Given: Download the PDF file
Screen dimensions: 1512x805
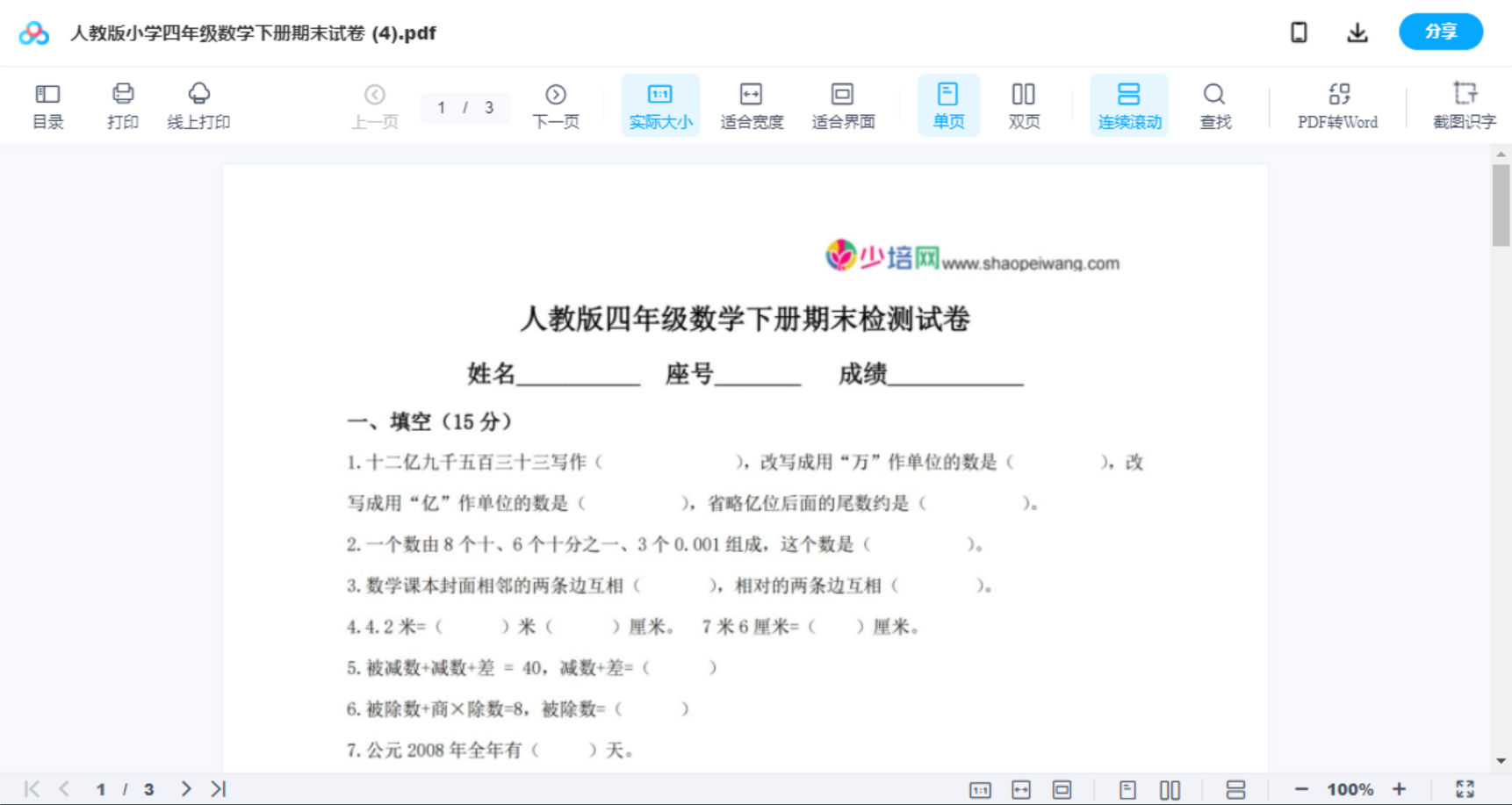Looking at the screenshot, I should point(1357,32).
